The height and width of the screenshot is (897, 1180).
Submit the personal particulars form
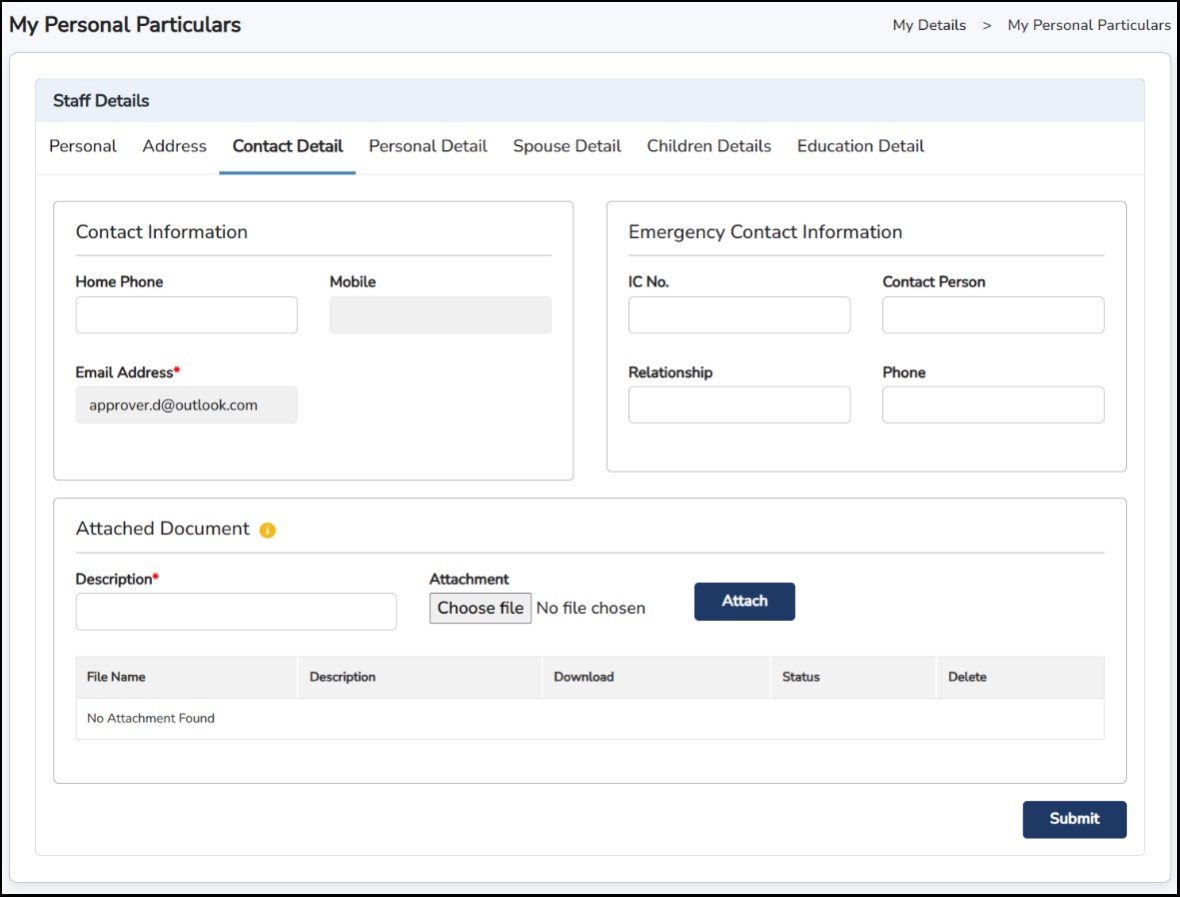click(x=1074, y=819)
